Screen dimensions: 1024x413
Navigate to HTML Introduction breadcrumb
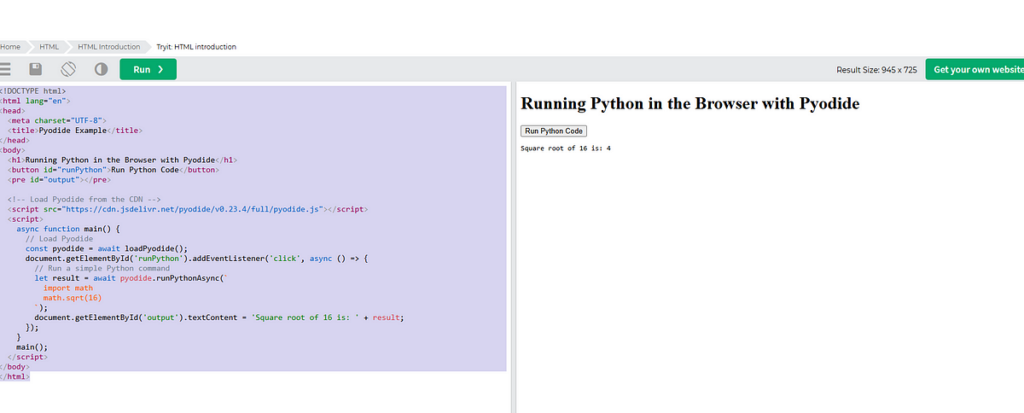[109, 47]
